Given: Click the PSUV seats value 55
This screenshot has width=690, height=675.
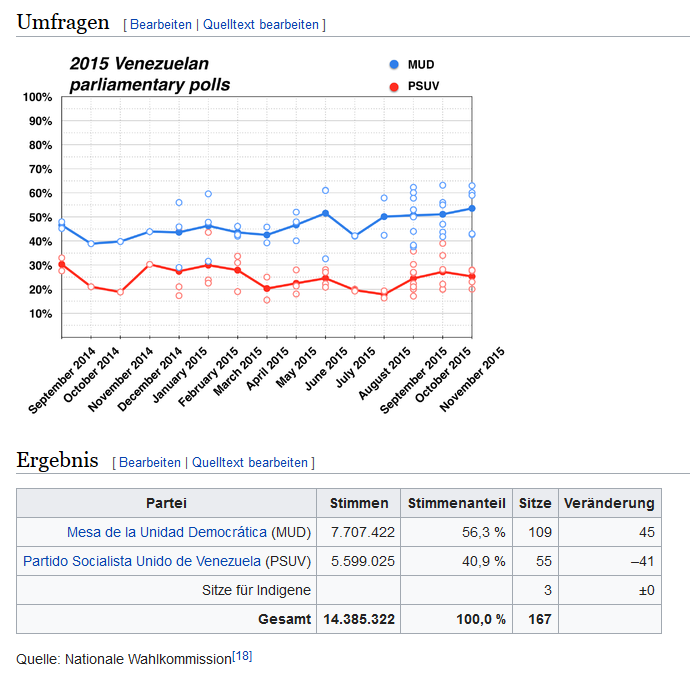Looking at the screenshot, I should pyautogui.click(x=543, y=561).
